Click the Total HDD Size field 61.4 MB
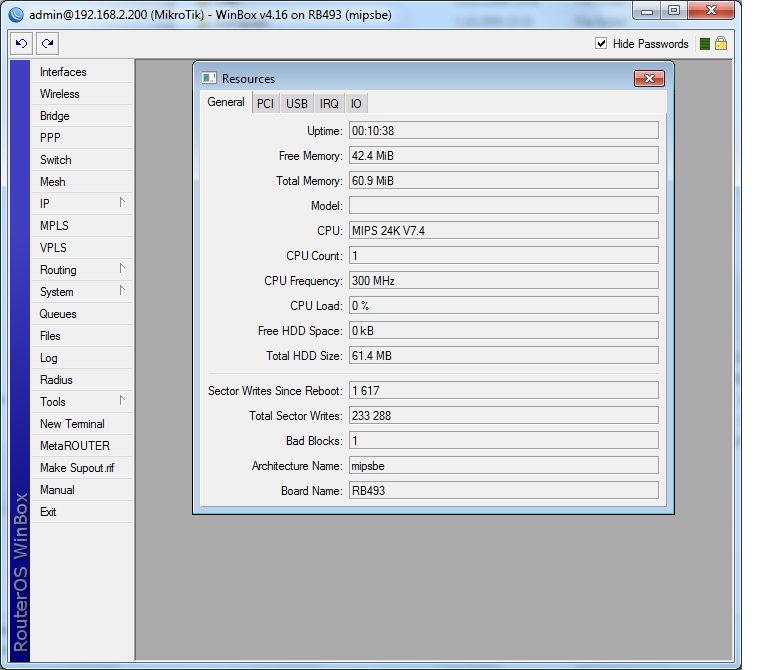This screenshot has height=670, width=768. [x=504, y=356]
